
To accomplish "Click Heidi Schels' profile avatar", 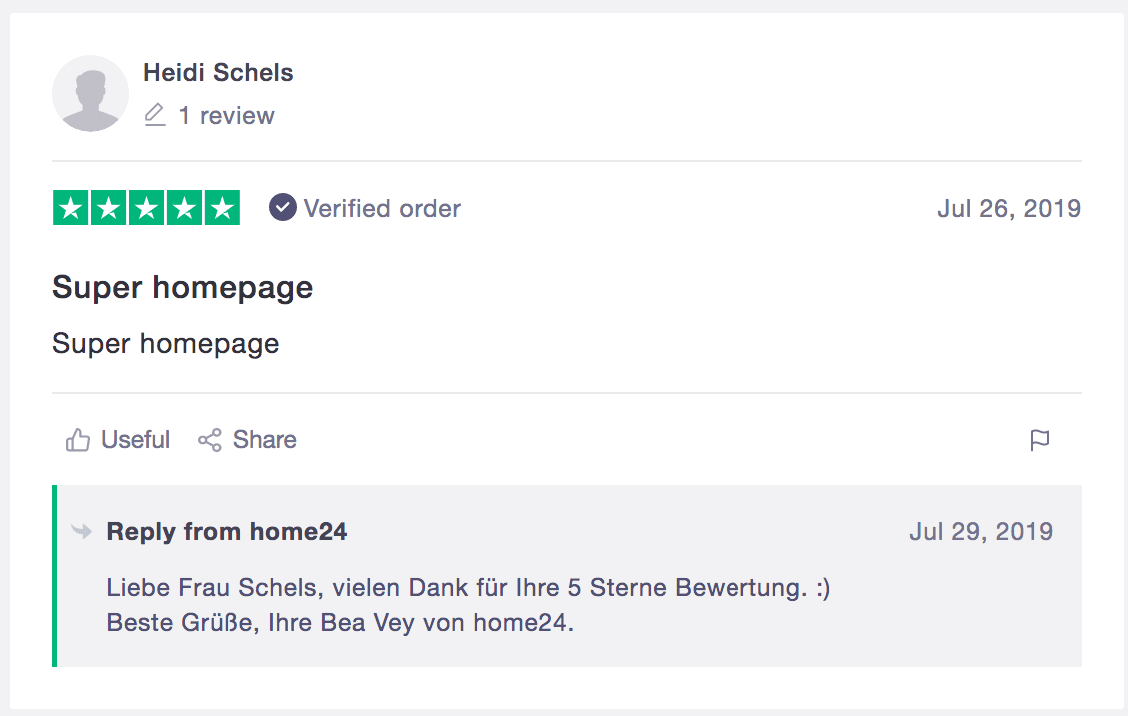I will (x=90, y=94).
